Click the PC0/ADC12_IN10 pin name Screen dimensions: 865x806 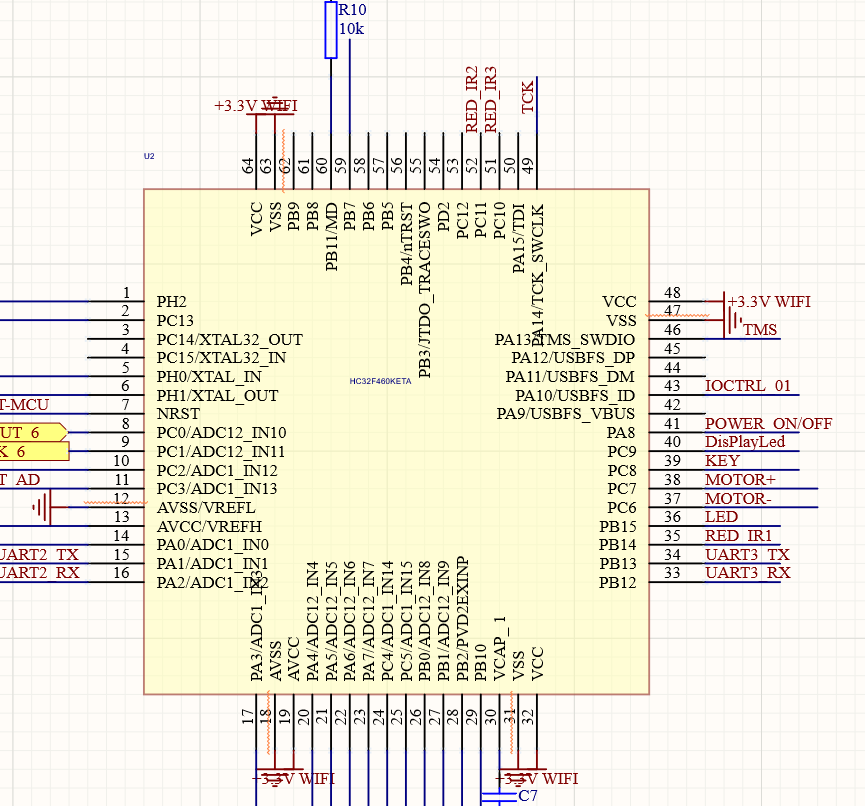(221, 433)
